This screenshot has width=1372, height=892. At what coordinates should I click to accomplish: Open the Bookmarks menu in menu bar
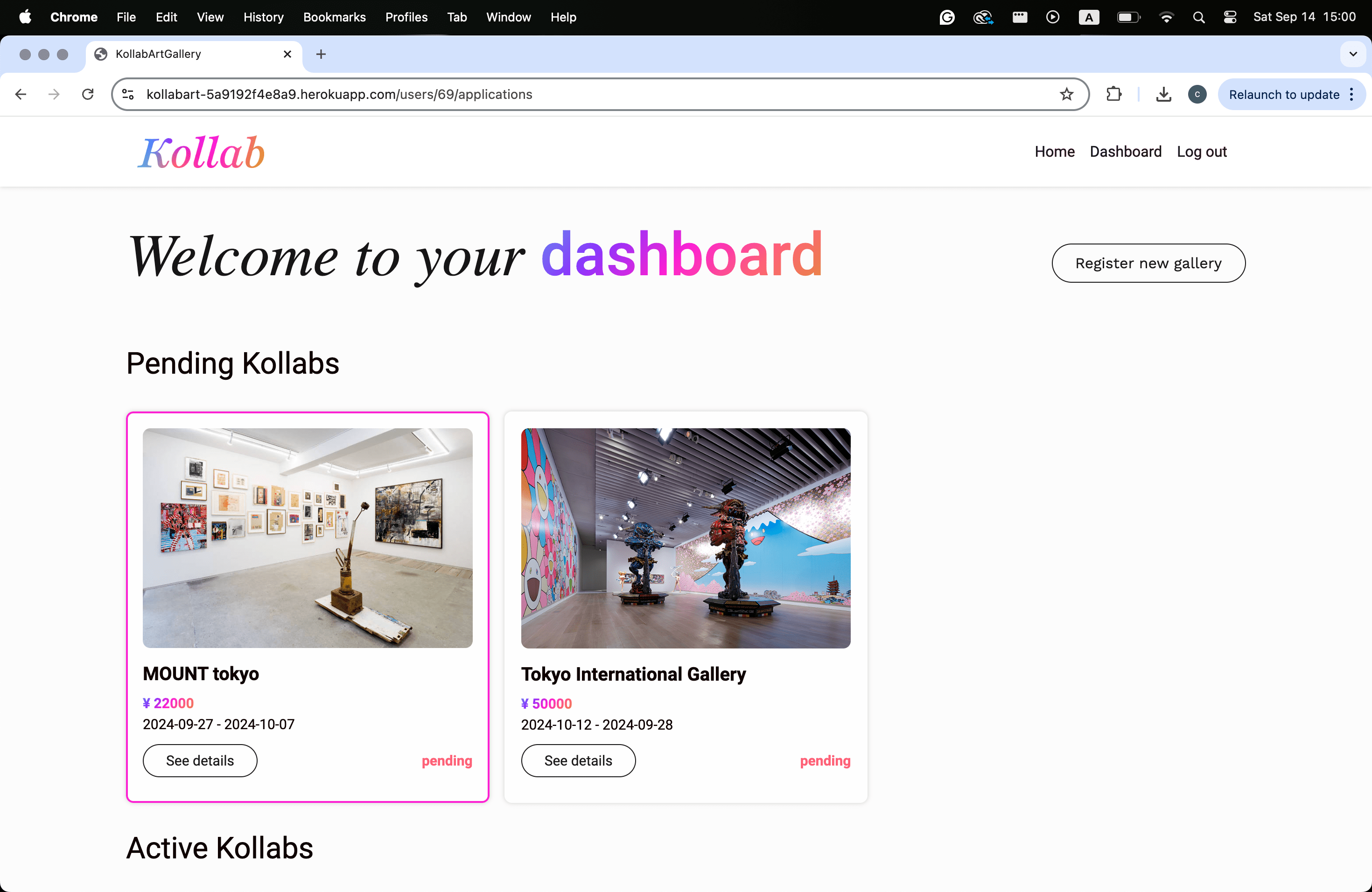tap(334, 17)
